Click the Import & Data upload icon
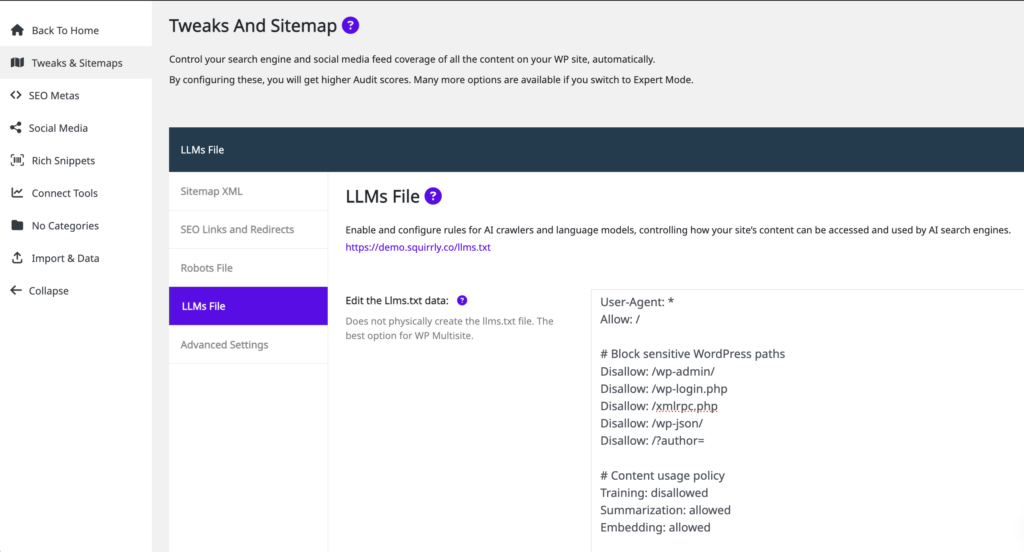This screenshot has width=1024, height=552. (16, 258)
